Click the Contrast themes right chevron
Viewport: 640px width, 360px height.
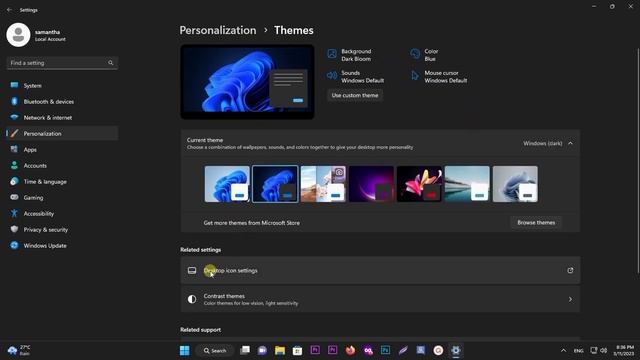pyautogui.click(x=570, y=299)
